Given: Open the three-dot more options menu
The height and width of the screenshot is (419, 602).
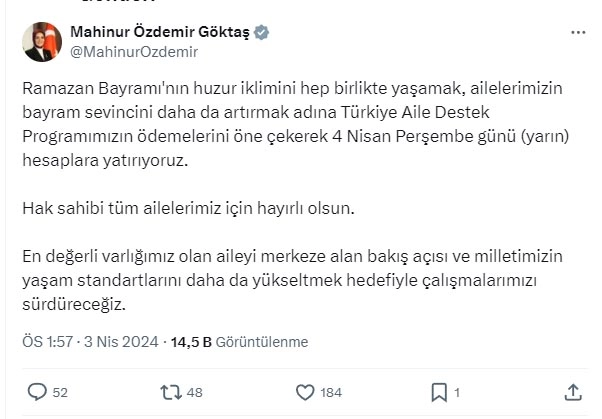Looking at the screenshot, I should coord(578,33).
